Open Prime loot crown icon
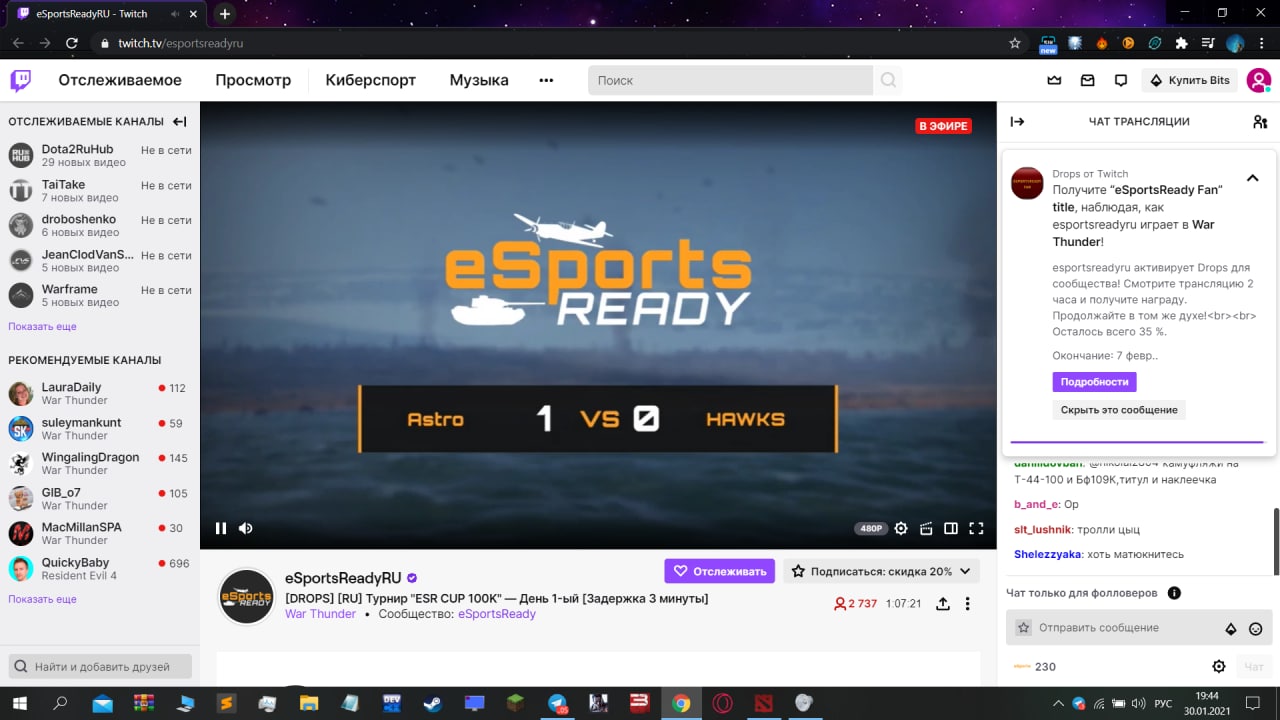 click(1054, 80)
